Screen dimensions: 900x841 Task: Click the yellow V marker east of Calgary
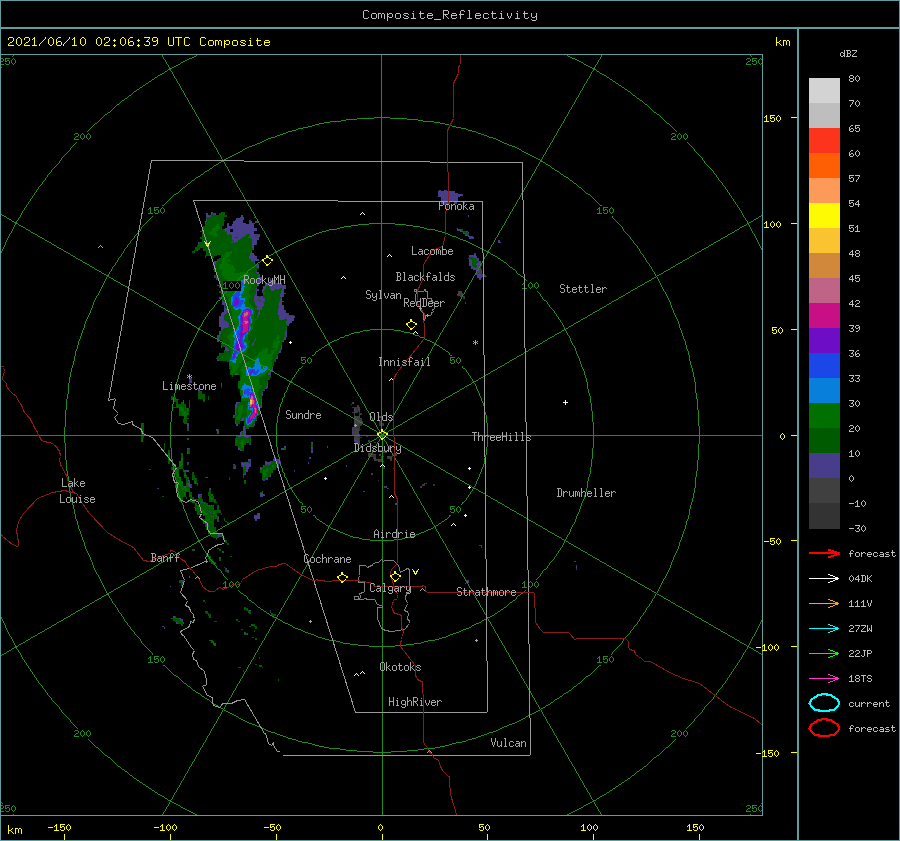(416, 572)
